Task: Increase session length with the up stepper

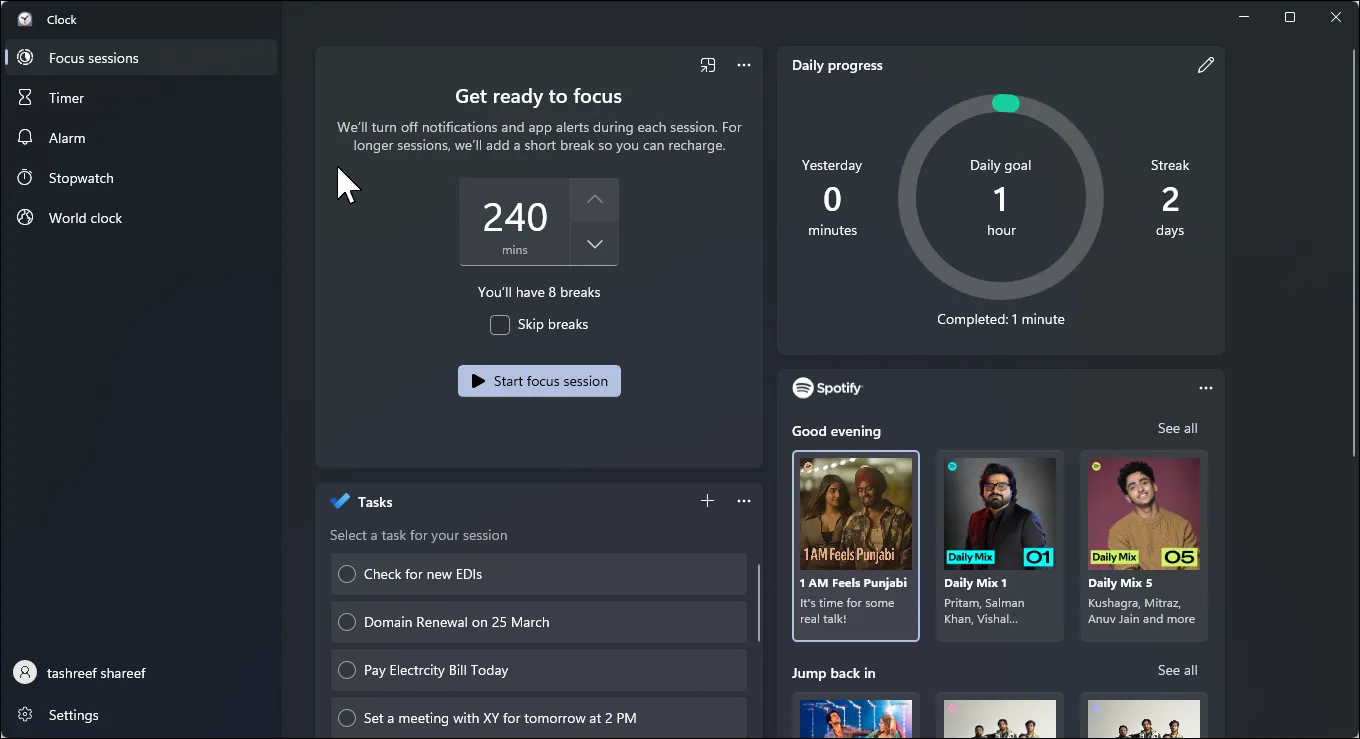Action: click(594, 200)
